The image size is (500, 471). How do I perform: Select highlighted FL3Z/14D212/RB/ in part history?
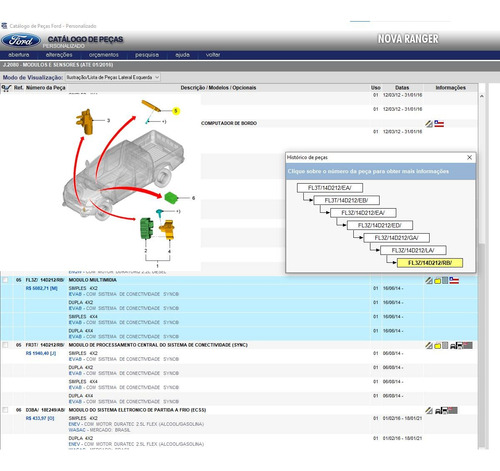click(430, 263)
